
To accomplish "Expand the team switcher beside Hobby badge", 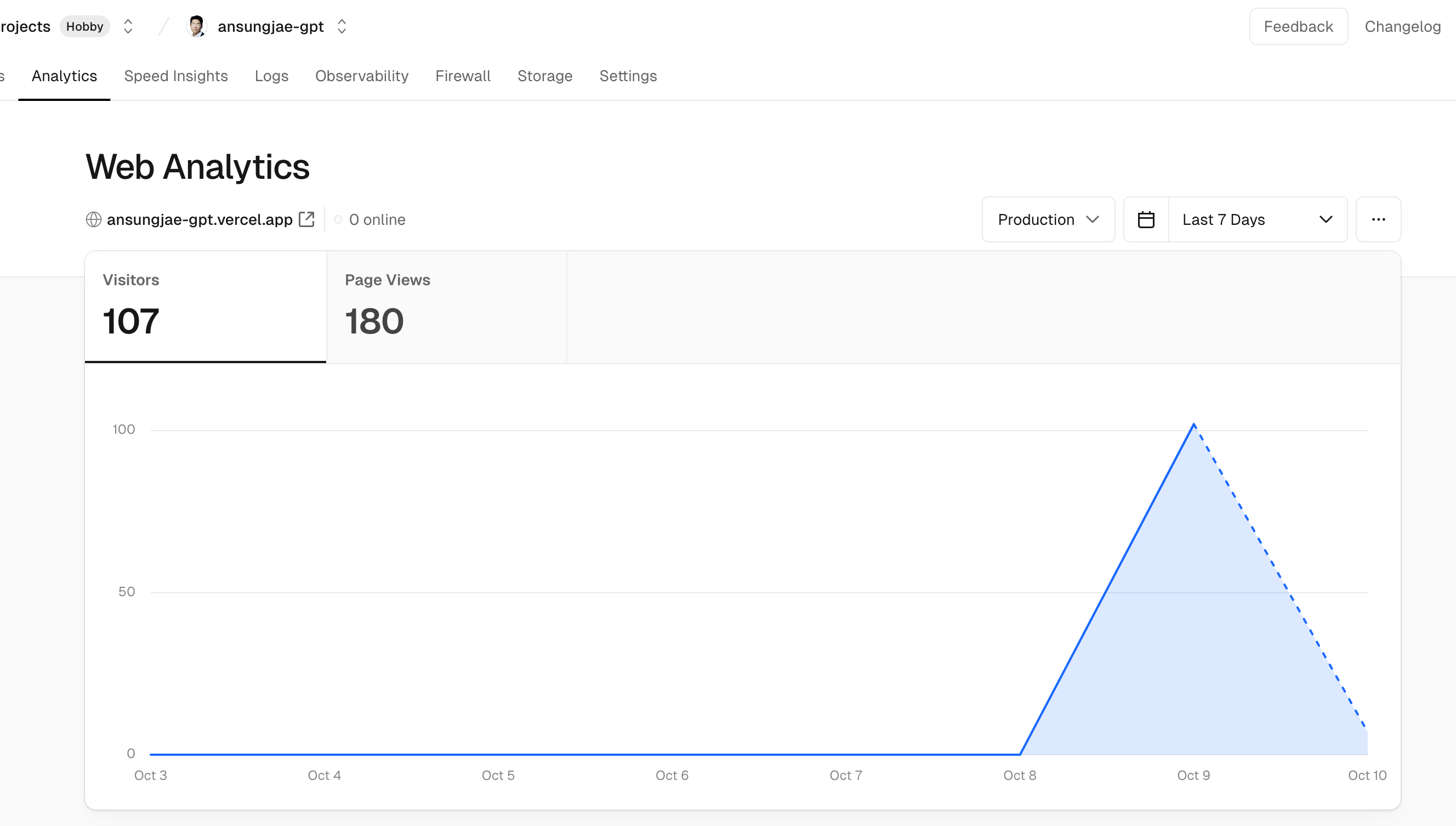I will click(128, 26).
